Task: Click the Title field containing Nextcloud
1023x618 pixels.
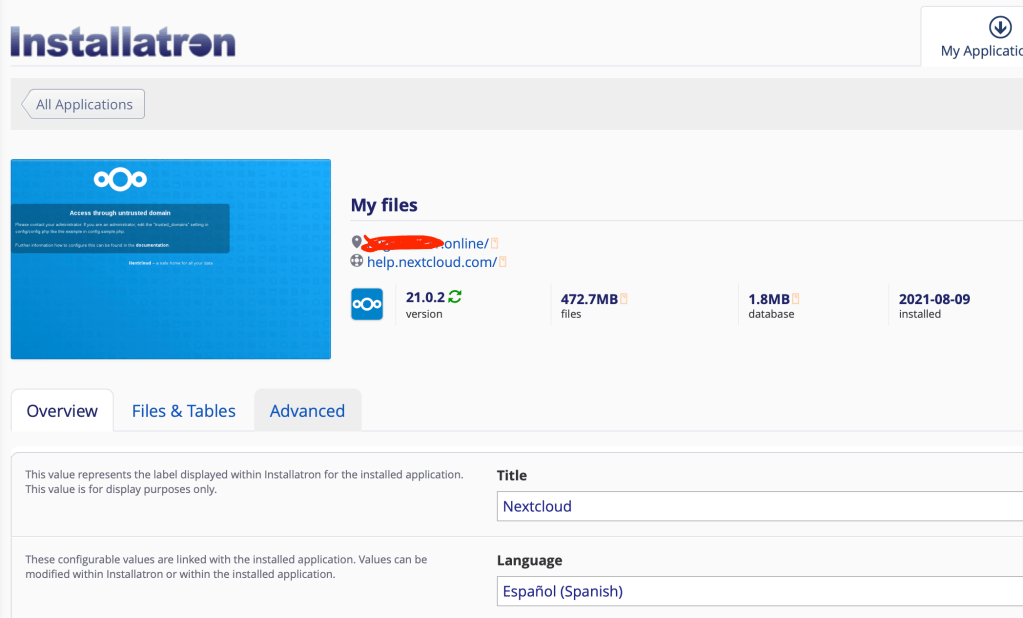Action: pyautogui.click(x=760, y=506)
